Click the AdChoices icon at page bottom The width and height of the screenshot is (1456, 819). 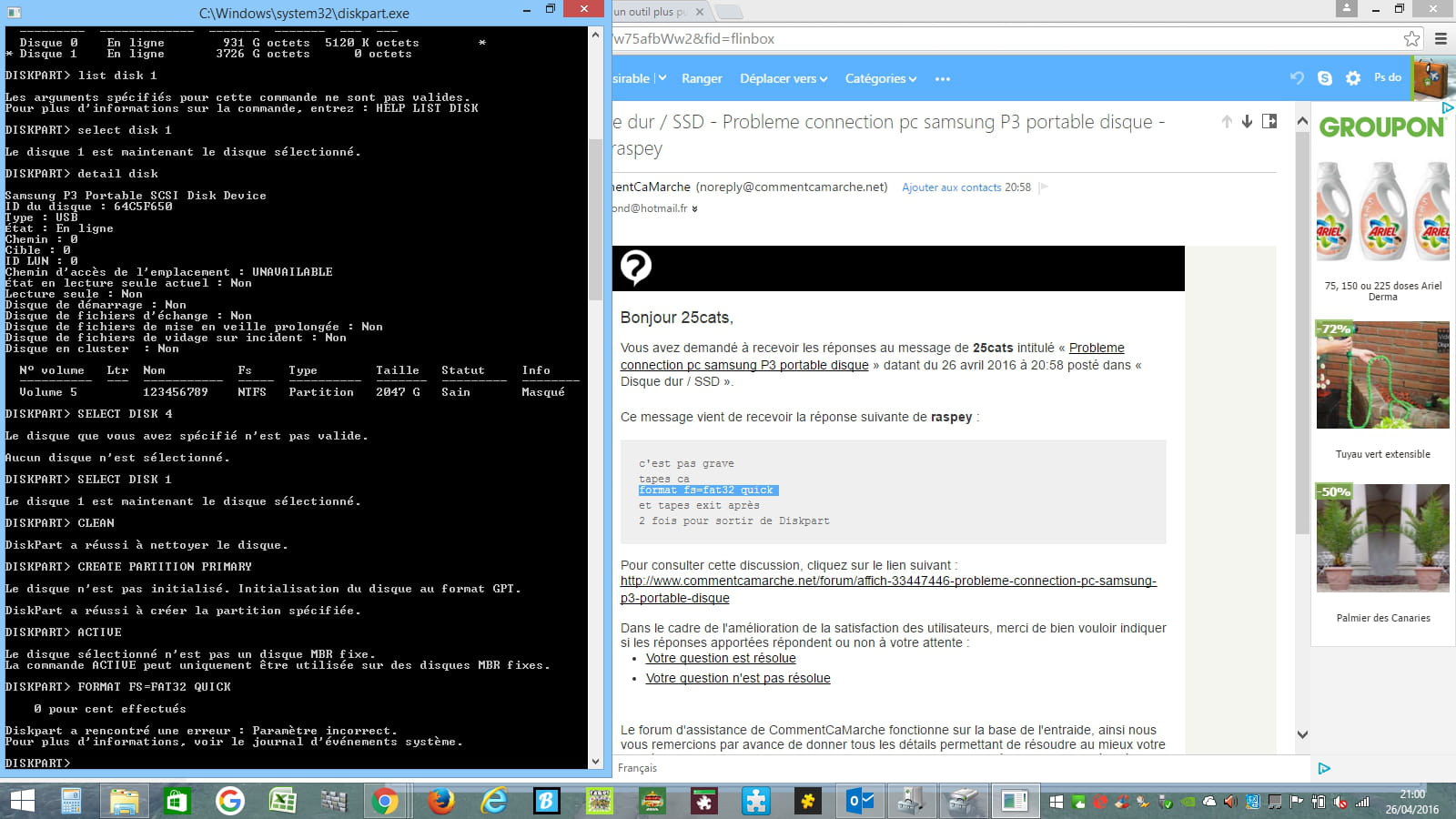(1324, 768)
